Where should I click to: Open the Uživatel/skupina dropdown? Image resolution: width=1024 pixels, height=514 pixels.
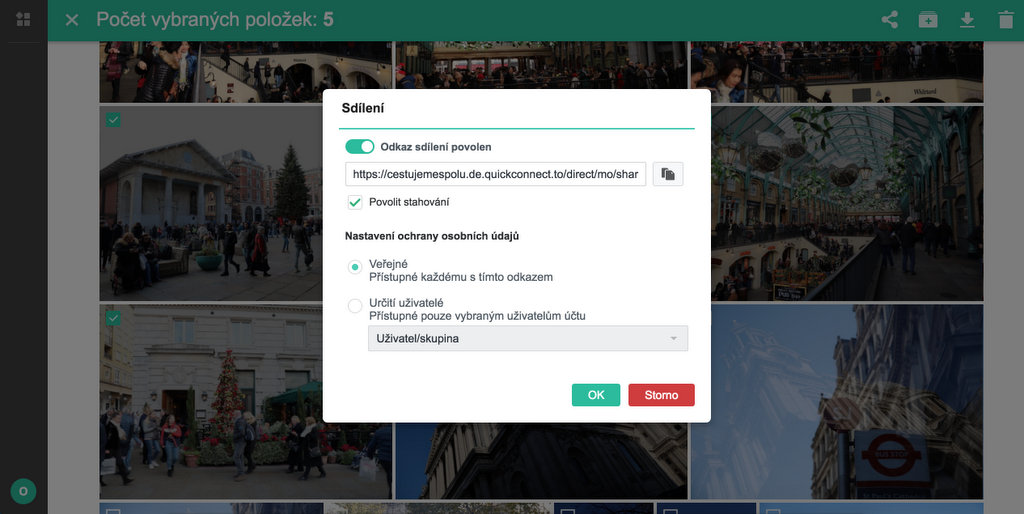click(x=527, y=339)
